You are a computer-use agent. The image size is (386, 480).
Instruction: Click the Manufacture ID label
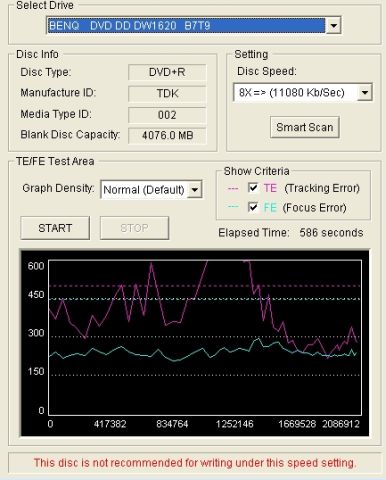58,93
